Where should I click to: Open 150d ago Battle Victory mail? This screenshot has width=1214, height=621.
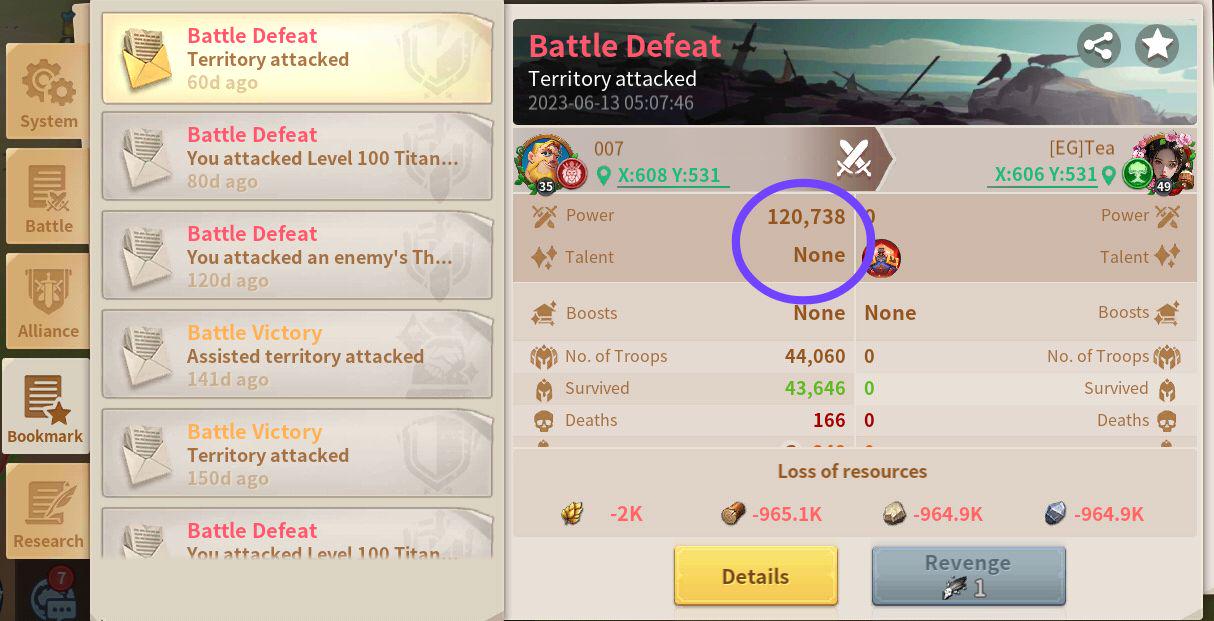[297, 454]
